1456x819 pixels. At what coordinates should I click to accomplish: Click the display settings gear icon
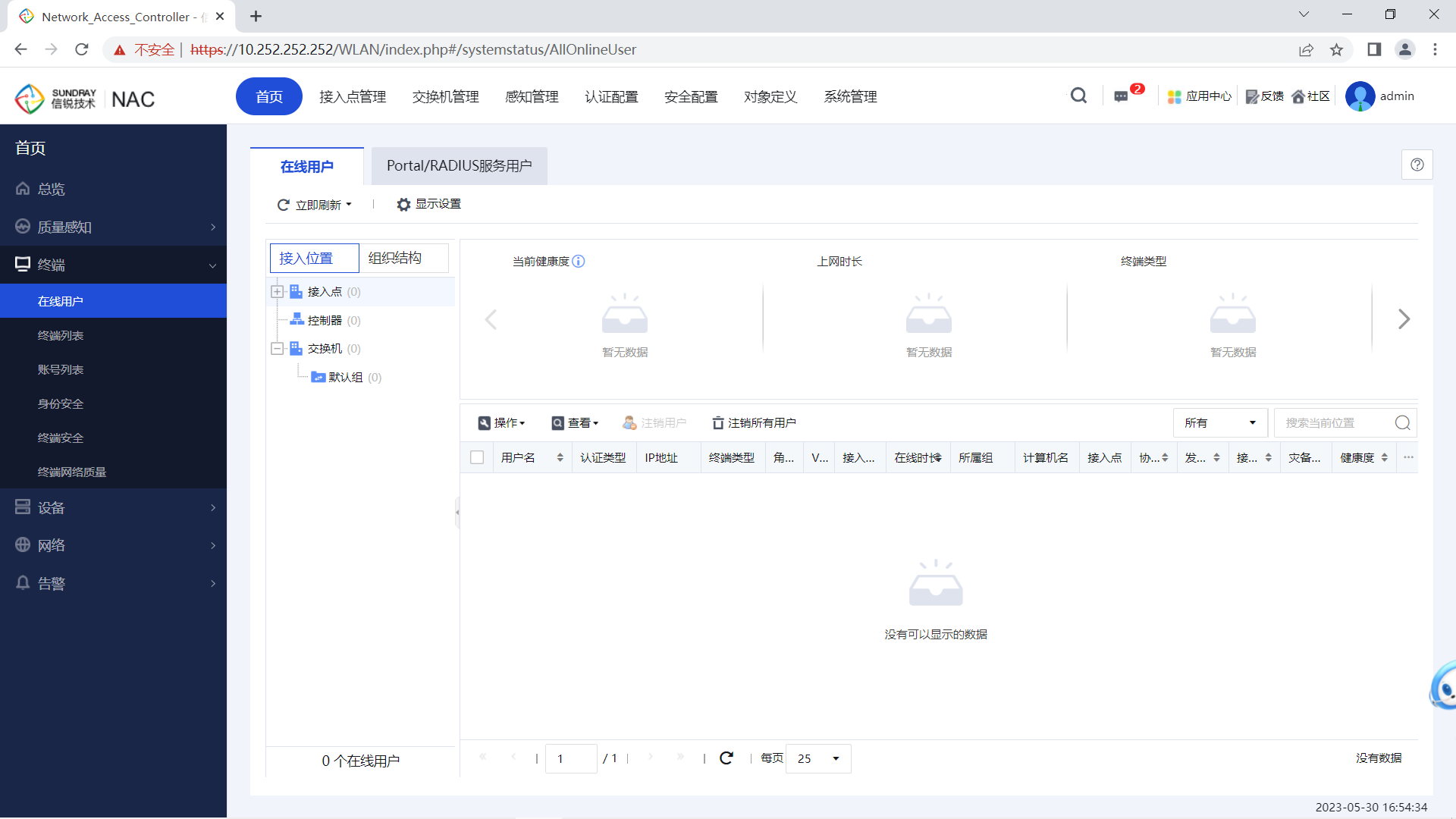[x=404, y=204]
